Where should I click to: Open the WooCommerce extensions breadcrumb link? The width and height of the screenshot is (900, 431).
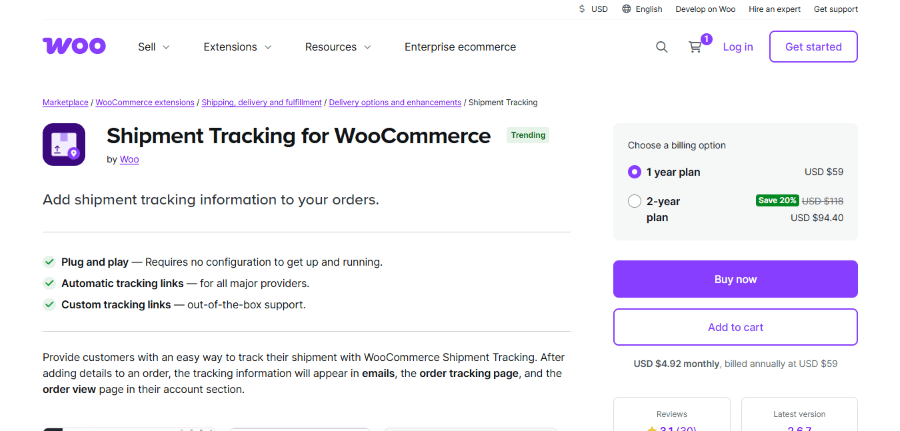(145, 102)
